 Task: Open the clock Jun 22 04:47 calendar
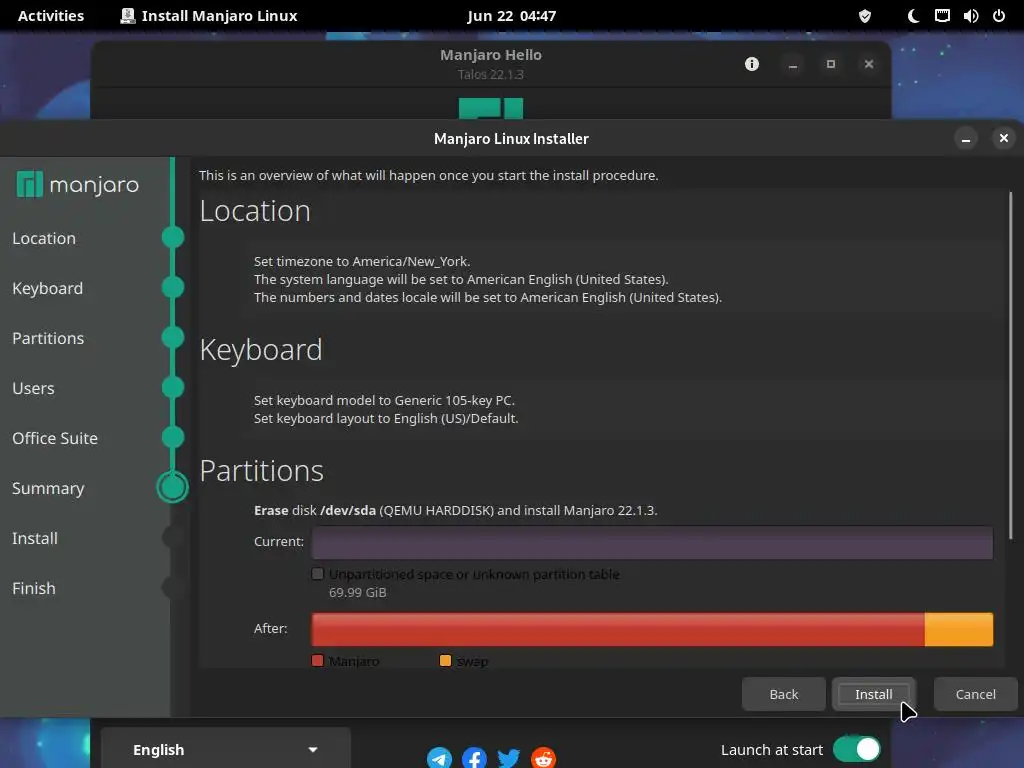click(511, 16)
